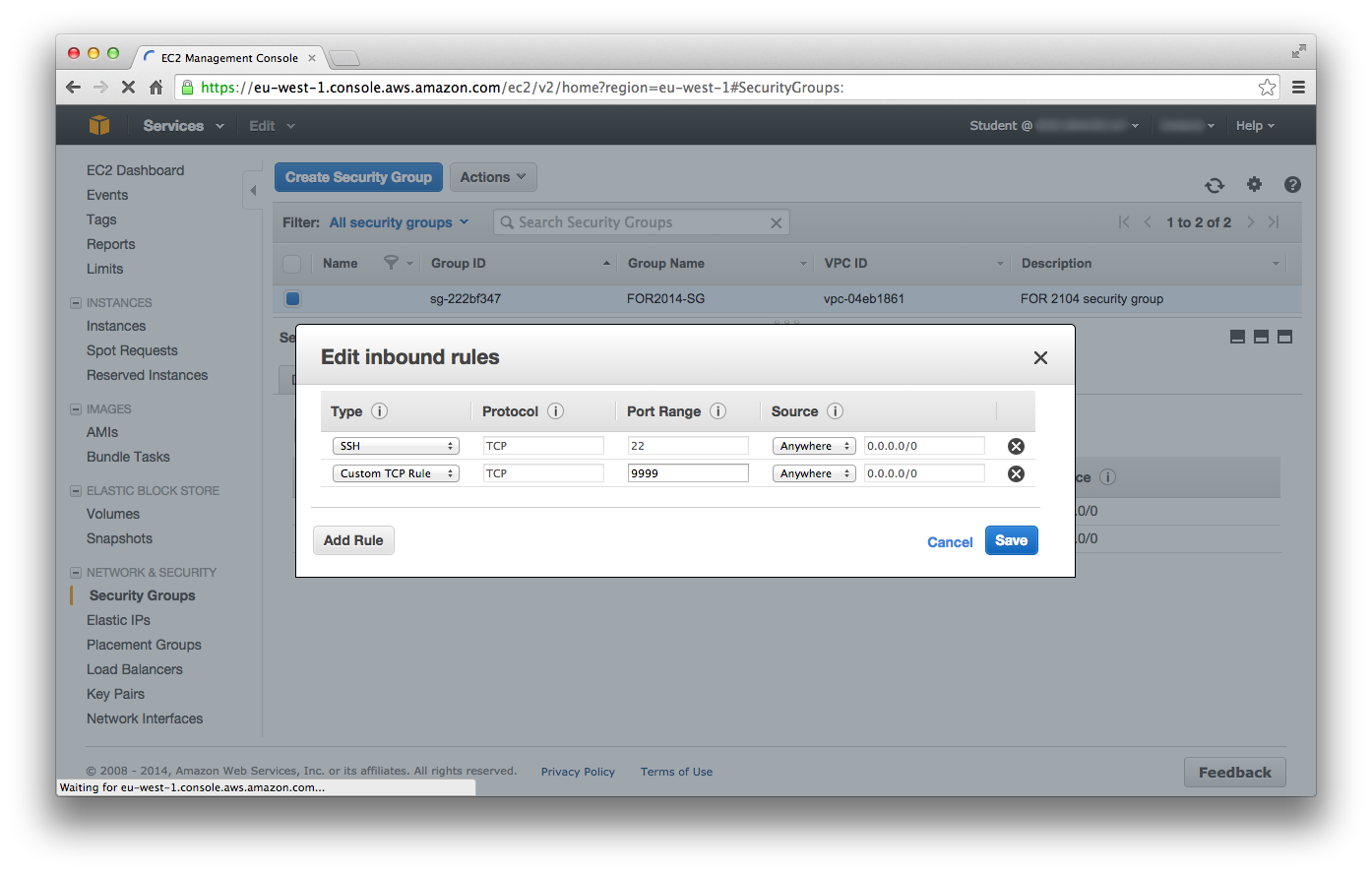Bookmark page with star icon
The width and height of the screenshot is (1372, 874).
(1267, 88)
